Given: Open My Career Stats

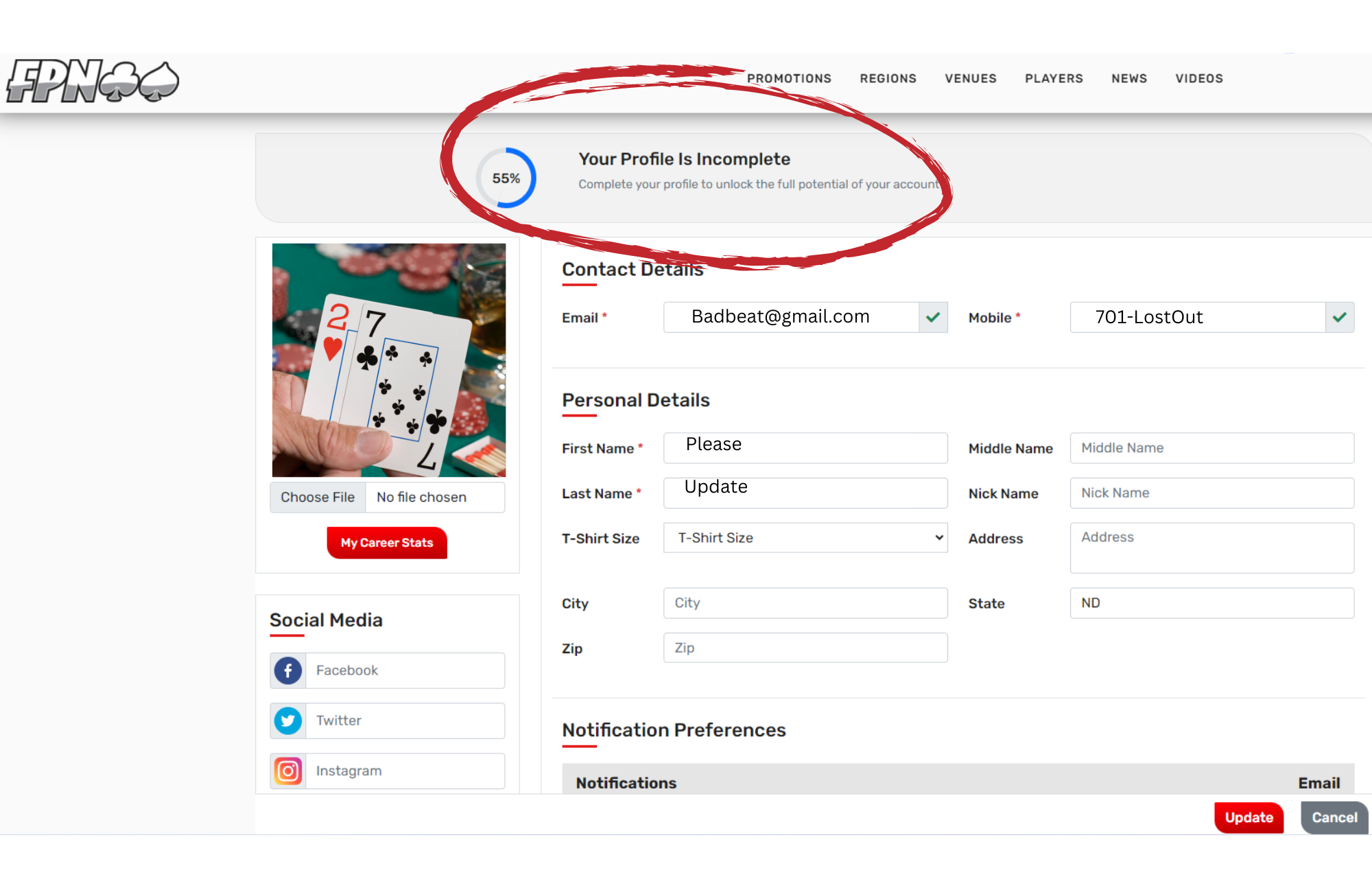Looking at the screenshot, I should point(387,543).
